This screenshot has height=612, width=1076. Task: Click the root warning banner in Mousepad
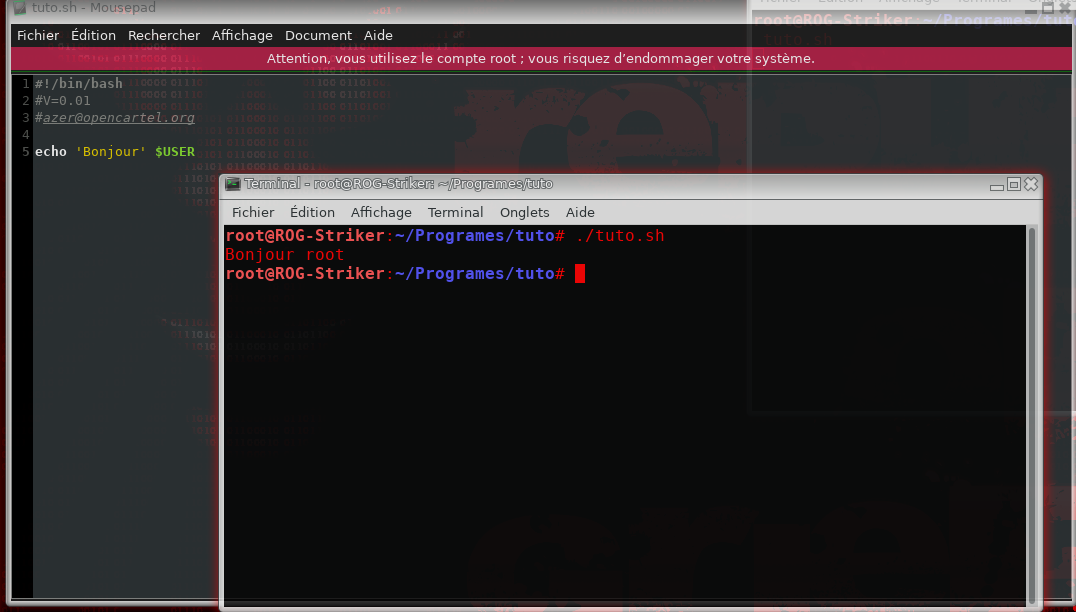(541, 59)
